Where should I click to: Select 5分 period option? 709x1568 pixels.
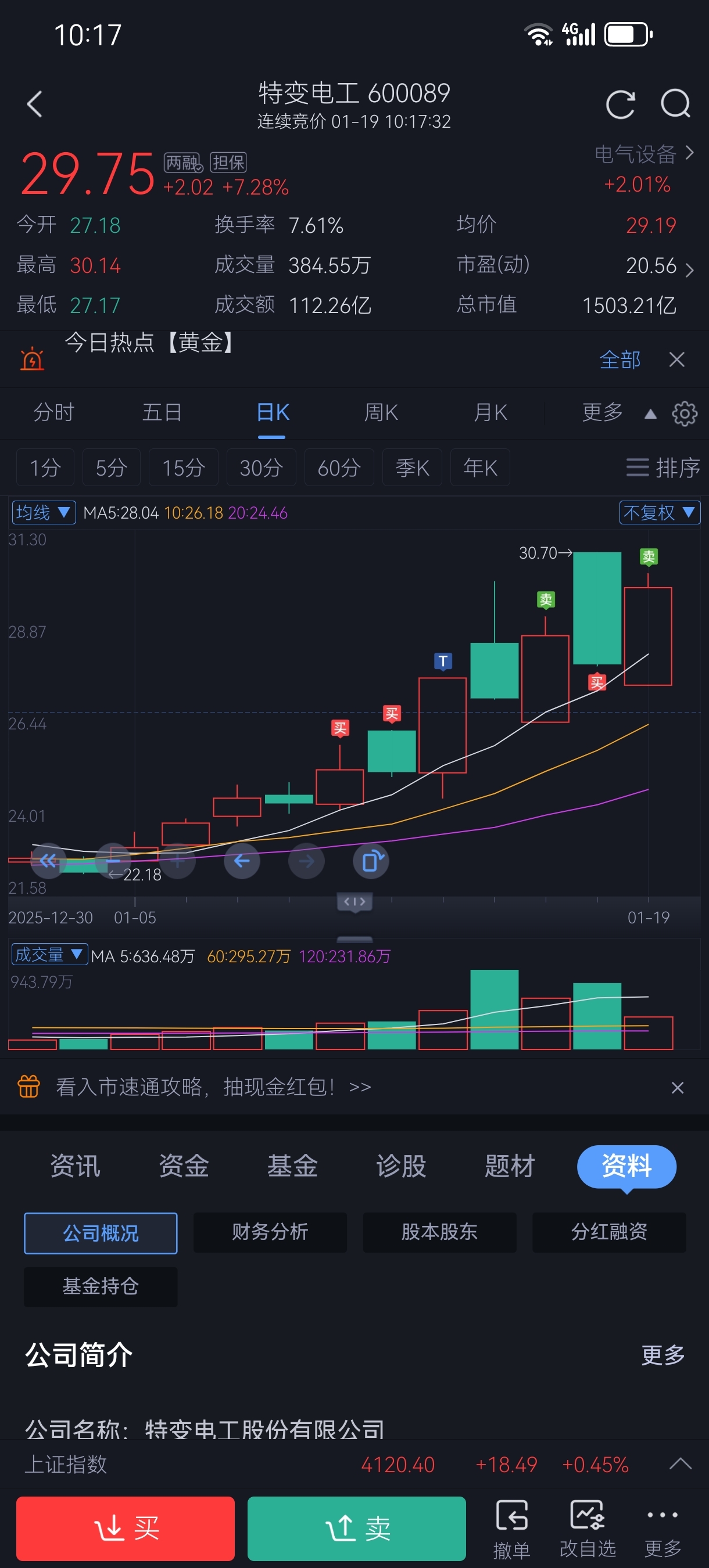click(112, 467)
